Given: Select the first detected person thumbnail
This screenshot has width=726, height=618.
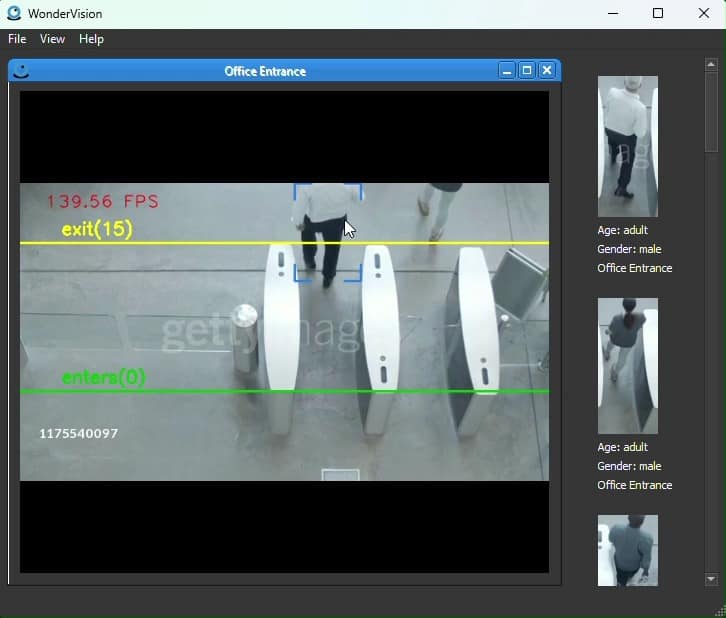Looking at the screenshot, I should click(627, 146).
